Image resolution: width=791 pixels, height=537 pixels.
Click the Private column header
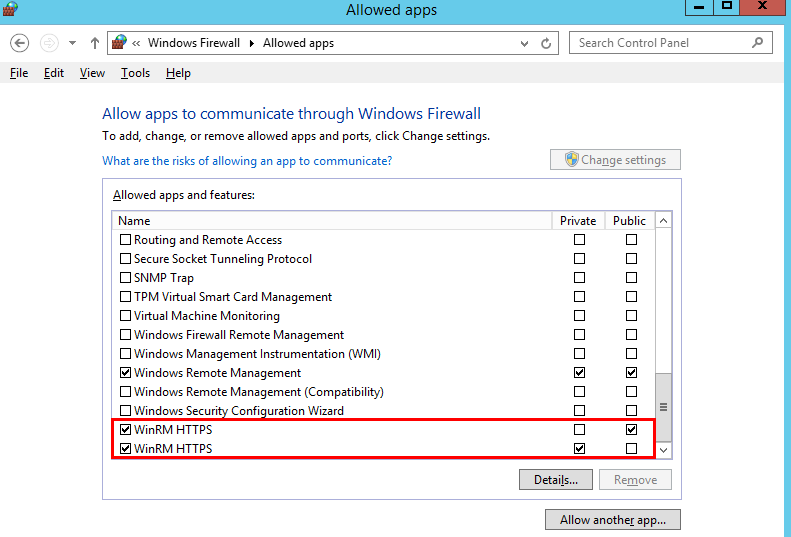click(578, 221)
